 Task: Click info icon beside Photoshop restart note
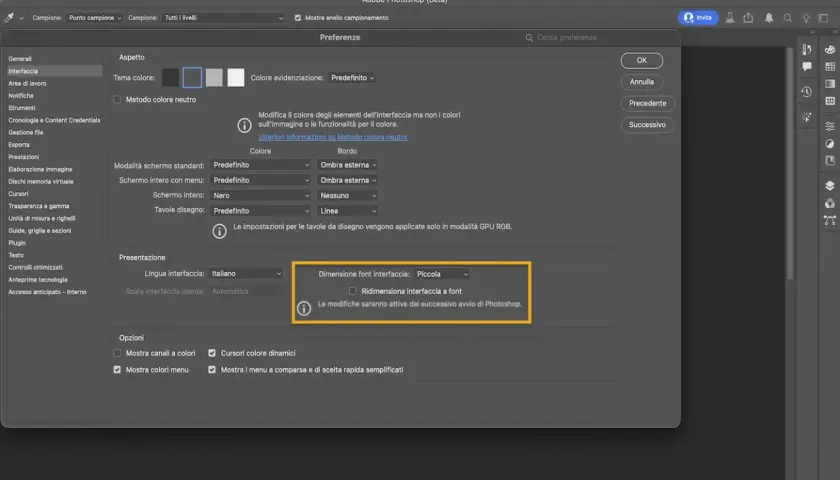[x=304, y=309]
